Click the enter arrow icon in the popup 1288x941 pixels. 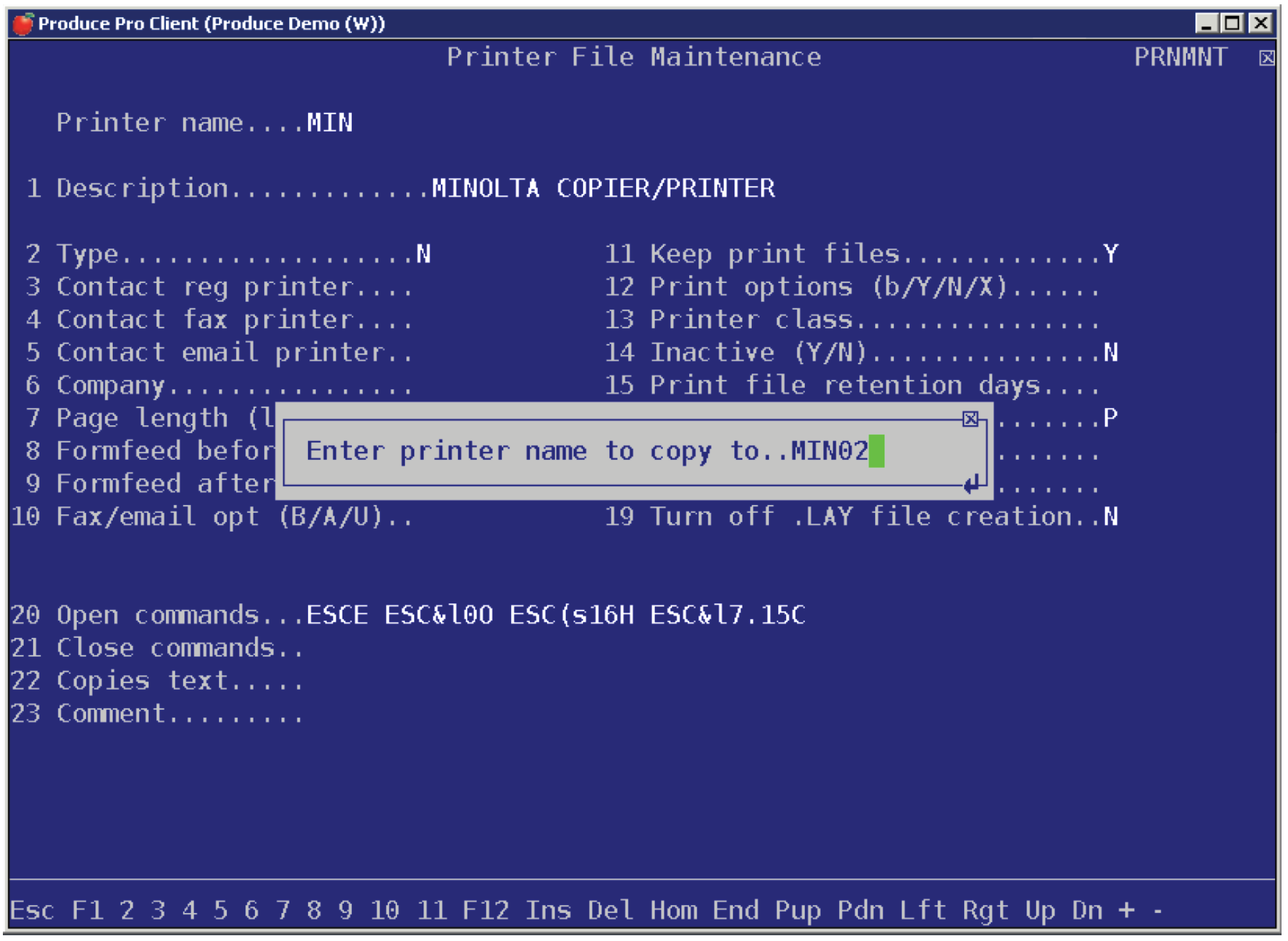[x=971, y=484]
